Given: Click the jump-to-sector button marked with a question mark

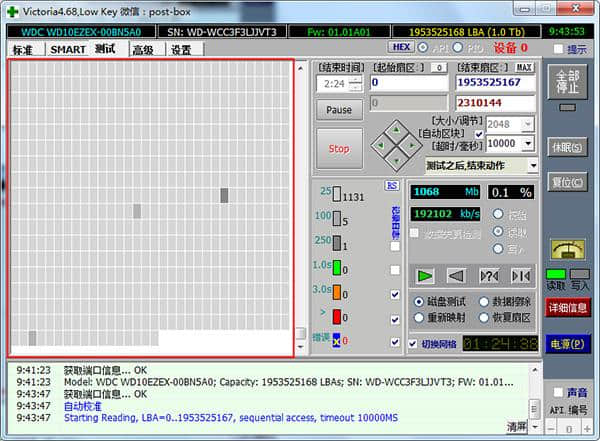Looking at the screenshot, I should (x=489, y=276).
